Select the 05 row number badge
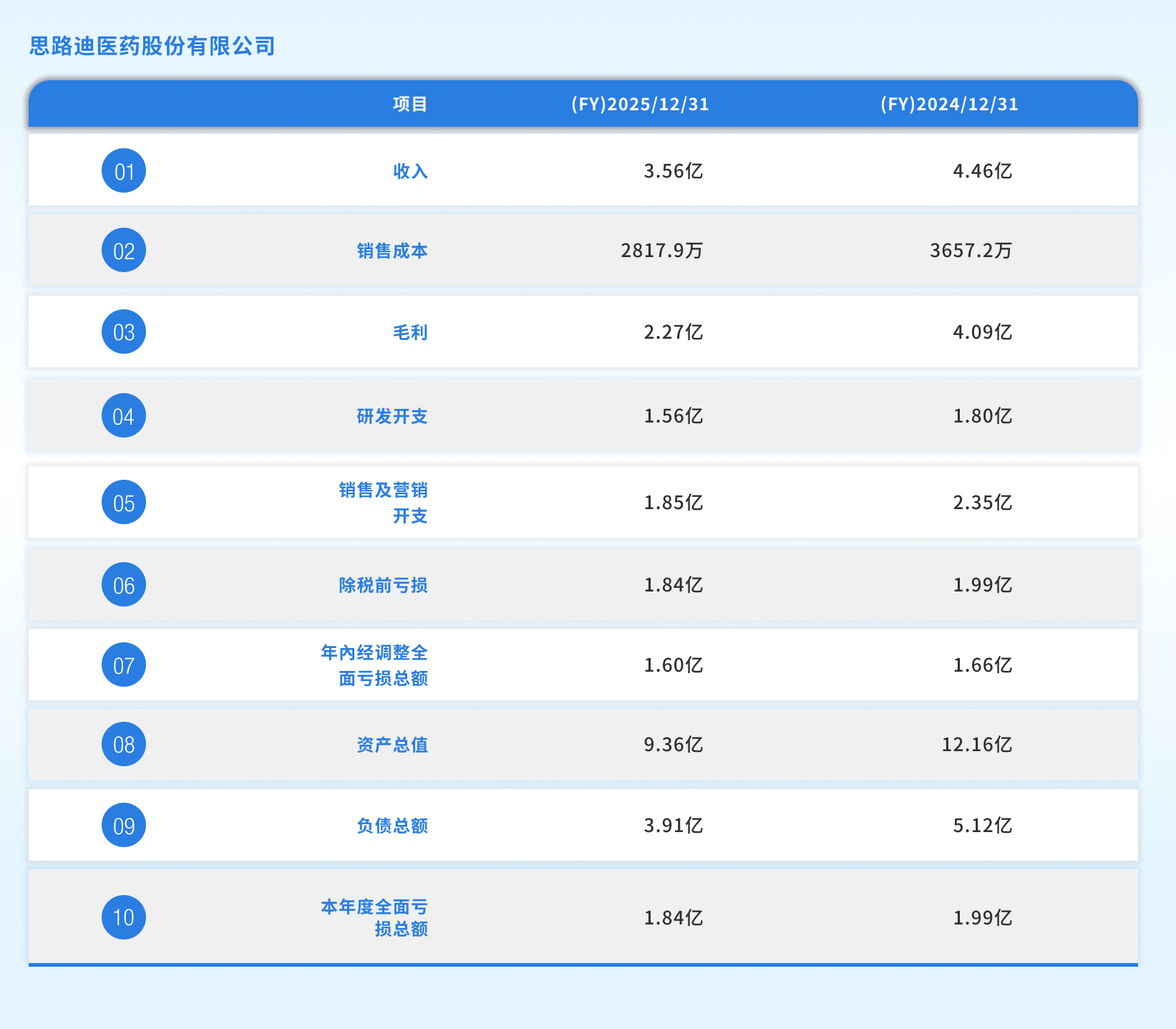This screenshot has width=1176, height=1029. tap(124, 503)
